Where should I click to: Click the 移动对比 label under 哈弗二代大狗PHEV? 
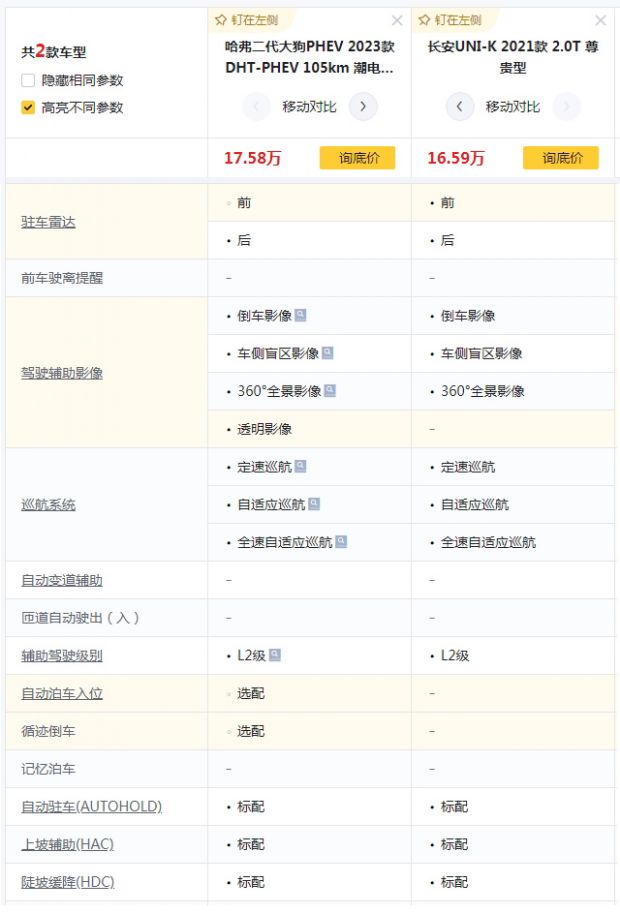[310, 107]
